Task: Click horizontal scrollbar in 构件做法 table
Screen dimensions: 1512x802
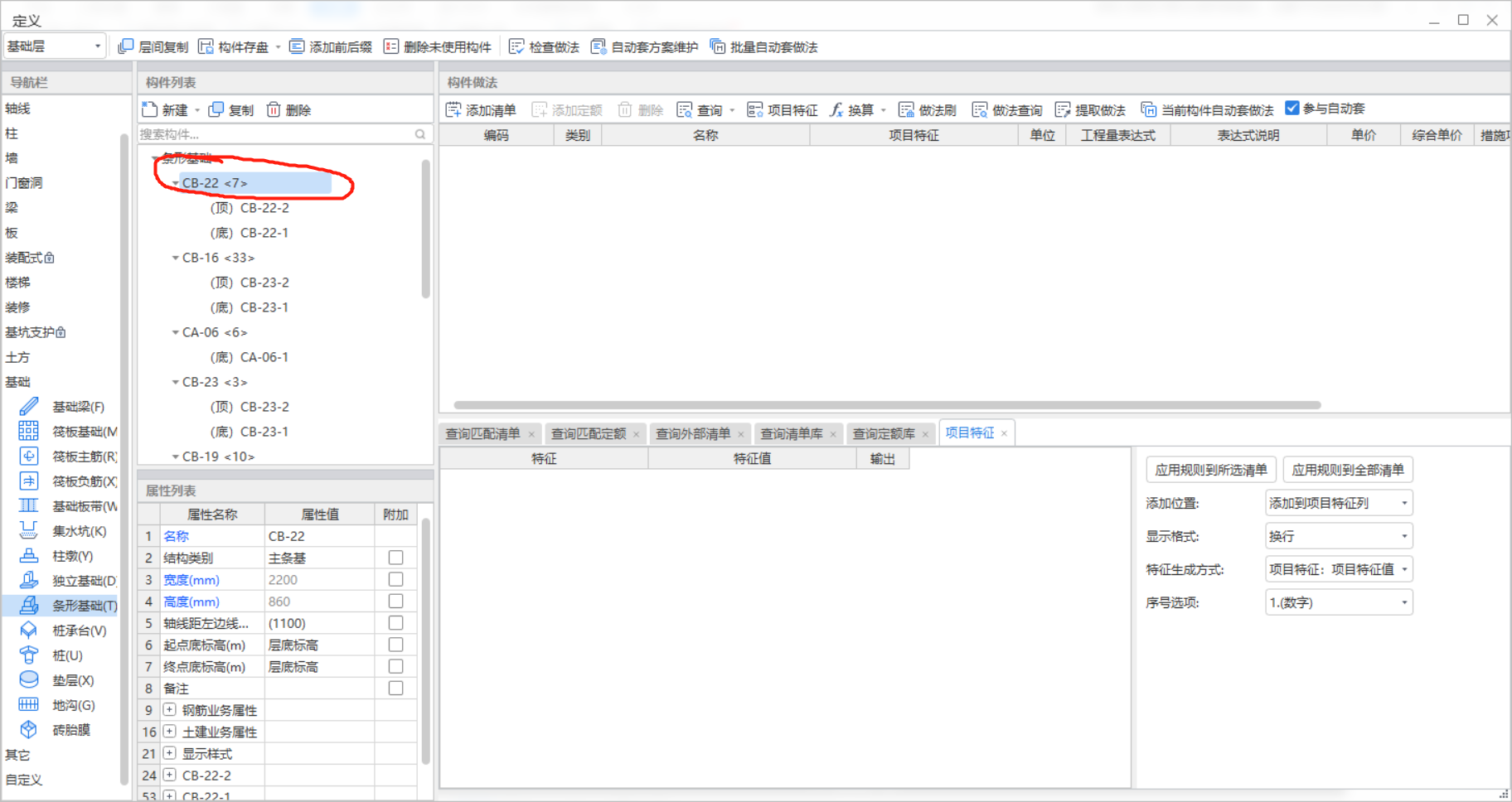Action: [x=887, y=405]
